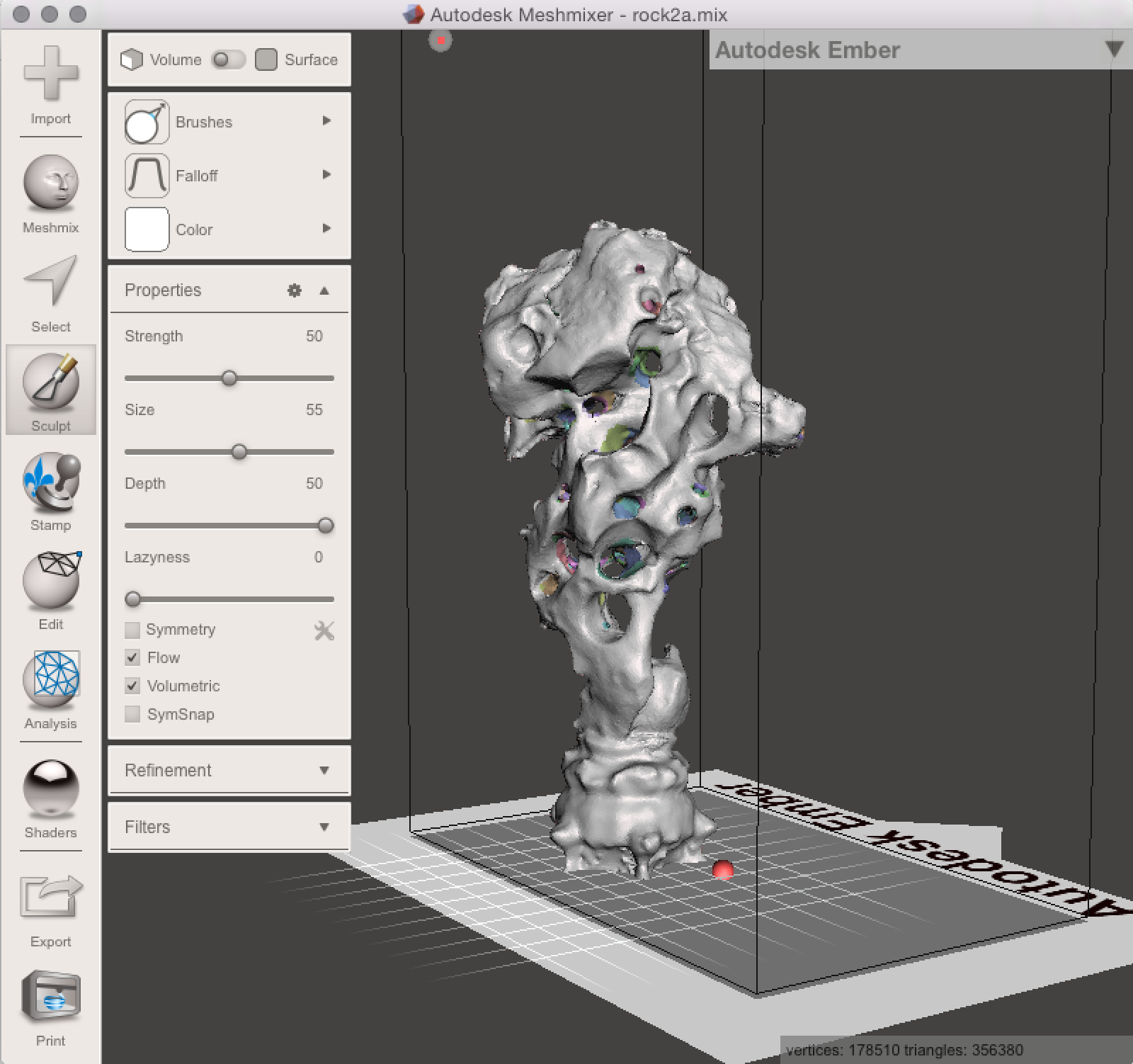This screenshot has height=1064, width=1133.
Task: Click the Properties gear settings icon
Action: (295, 290)
